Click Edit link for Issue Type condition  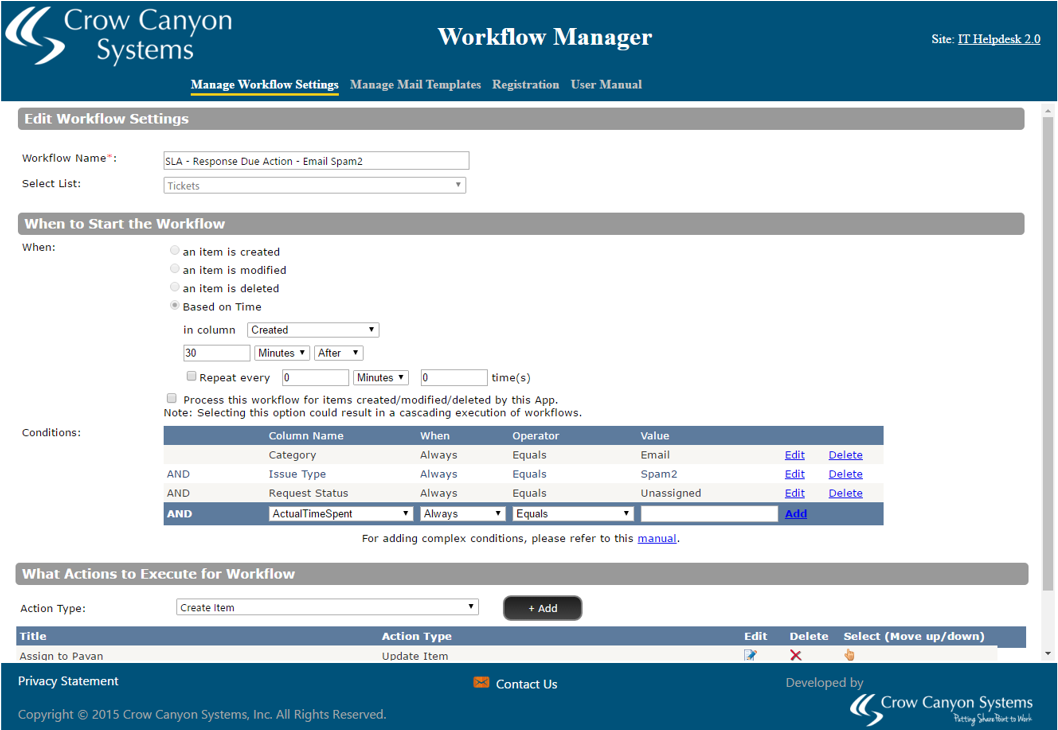[x=794, y=474]
